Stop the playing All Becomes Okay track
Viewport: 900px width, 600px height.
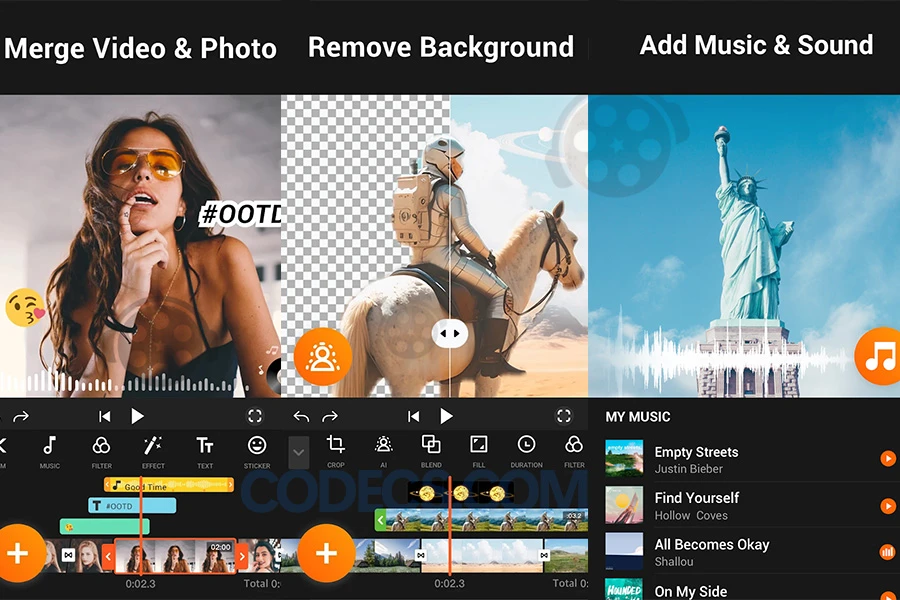click(887, 552)
